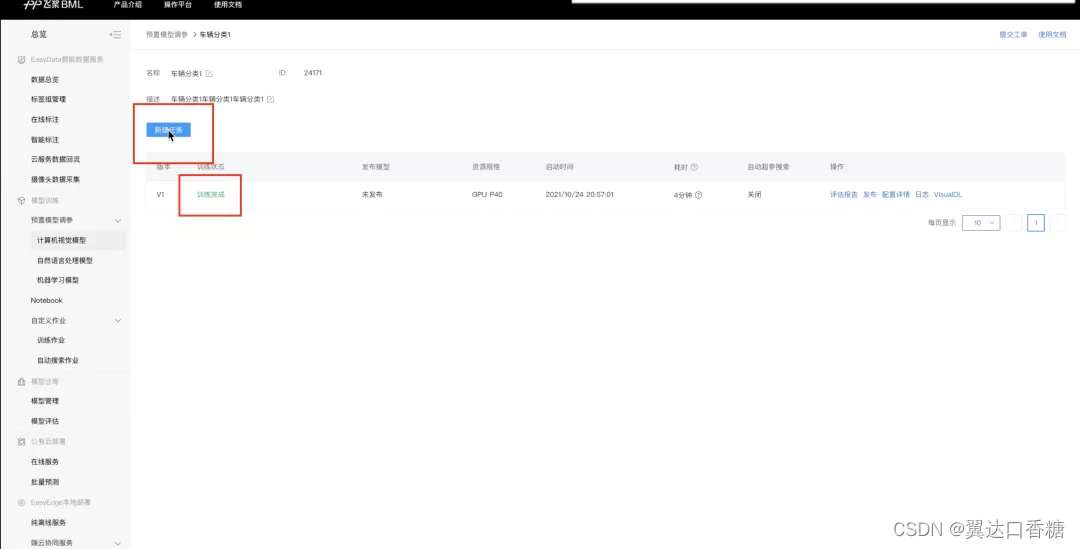Select 计算机视觉模型 in the sidebar
This screenshot has height=549, width=1080.
(x=61, y=240)
